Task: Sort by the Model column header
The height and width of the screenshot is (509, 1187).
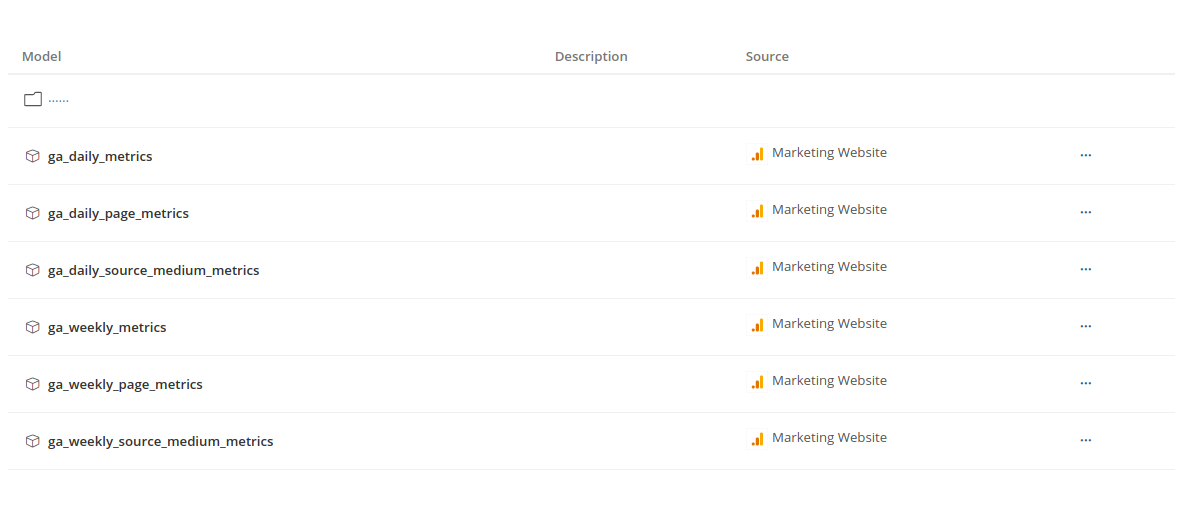Action: (42, 57)
